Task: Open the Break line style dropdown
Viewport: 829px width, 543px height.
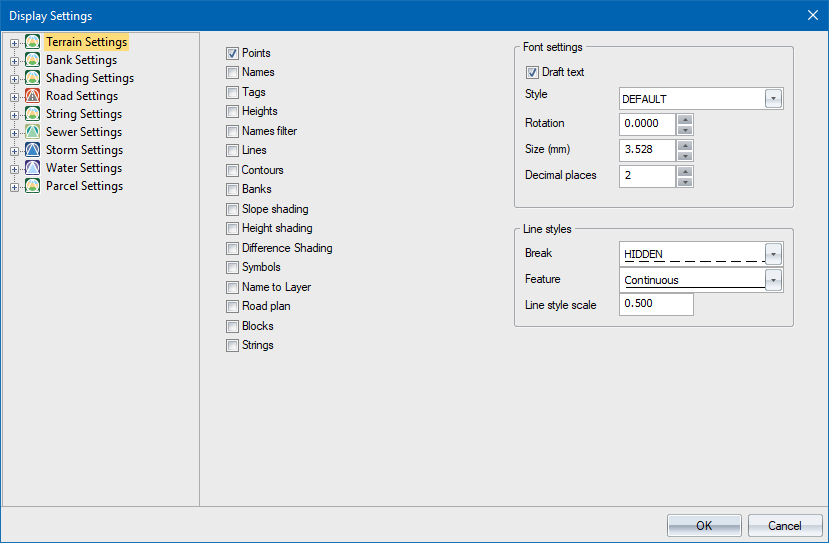Action: pos(773,254)
